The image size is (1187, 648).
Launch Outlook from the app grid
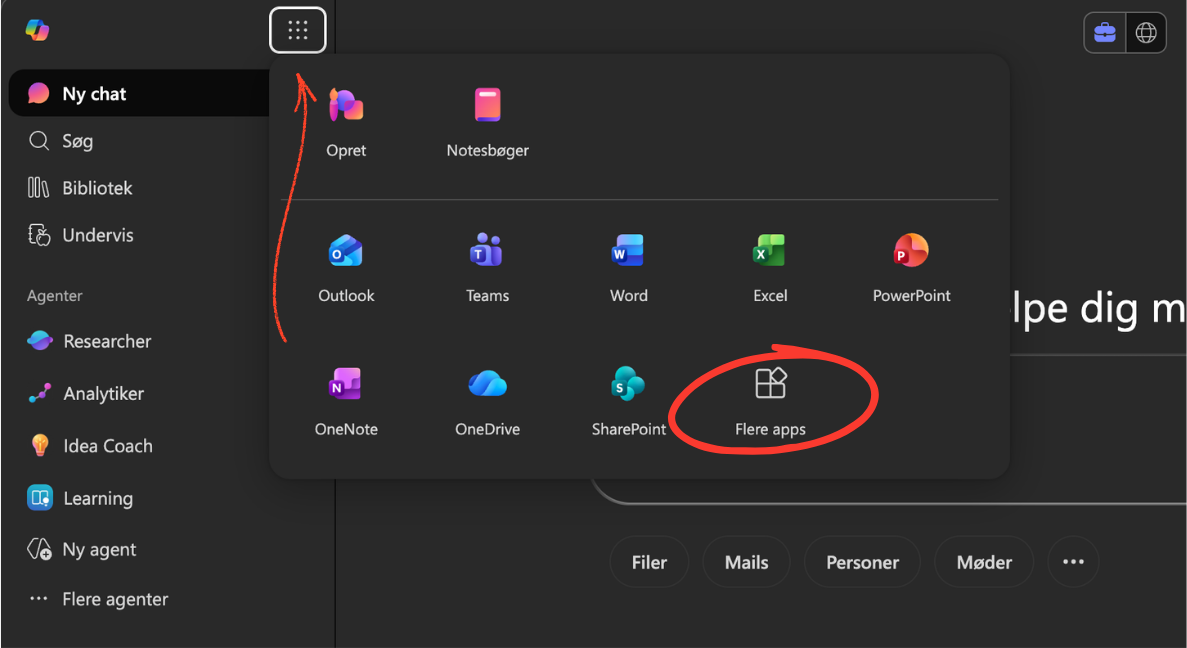coord(346,268)
